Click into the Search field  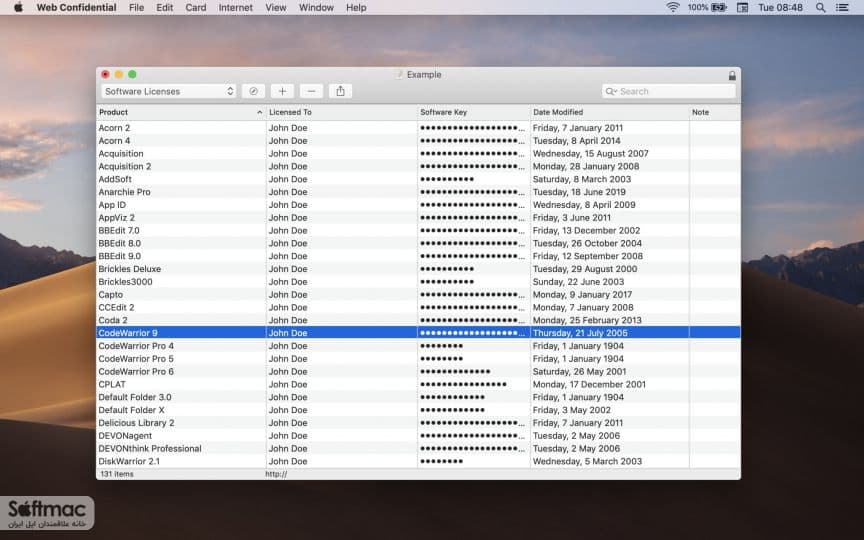click(668, 91)
